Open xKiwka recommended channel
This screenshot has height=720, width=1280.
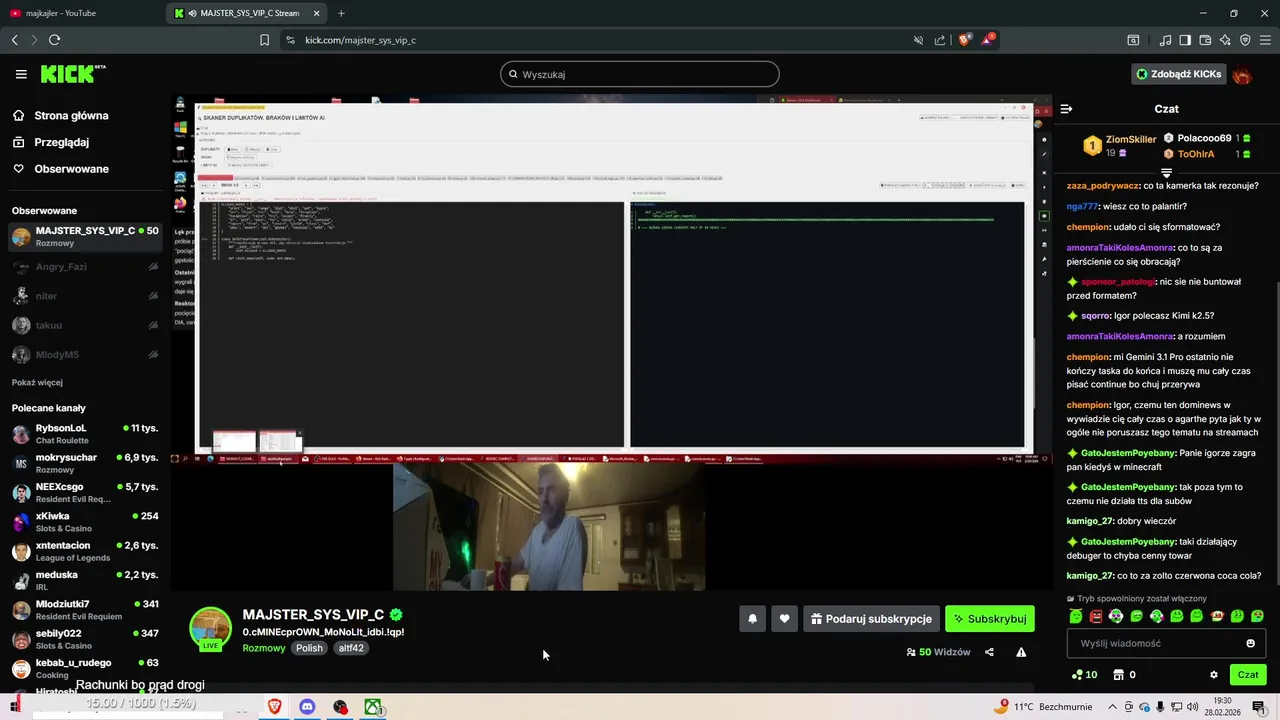[85, 522]
